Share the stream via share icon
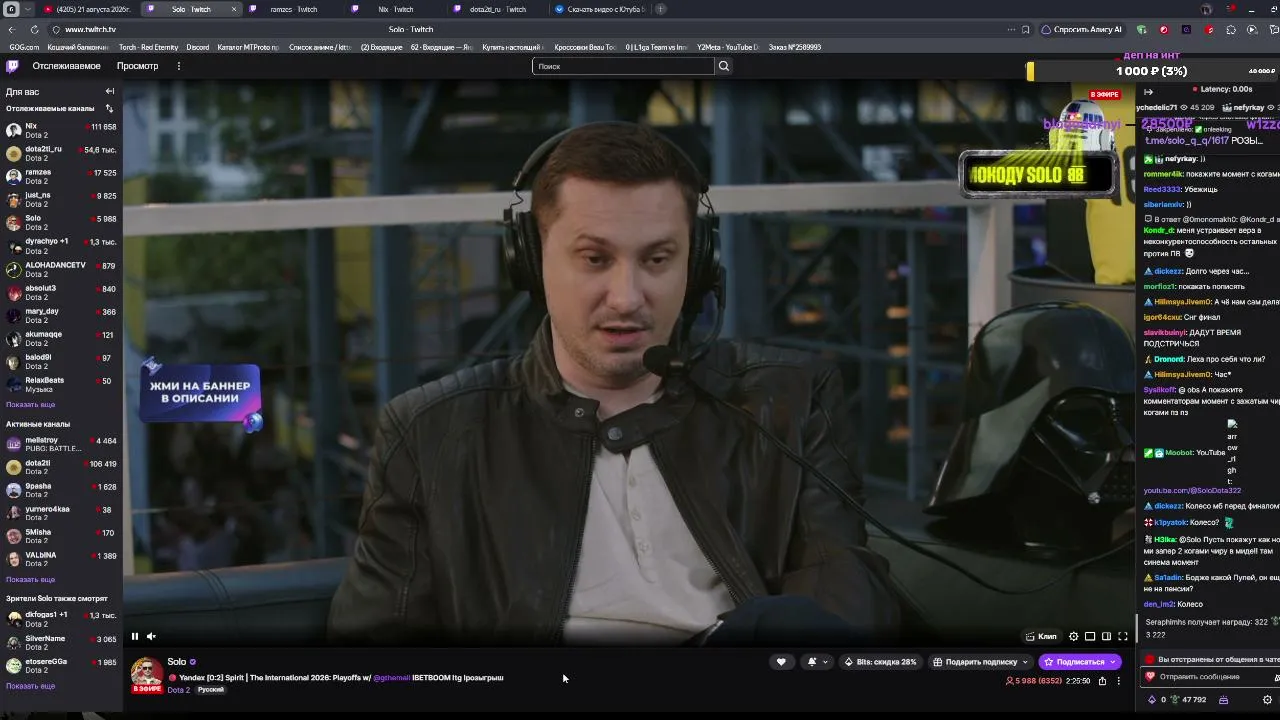The width and height of the screenshot is (1280, 720). pos(1102,681)
